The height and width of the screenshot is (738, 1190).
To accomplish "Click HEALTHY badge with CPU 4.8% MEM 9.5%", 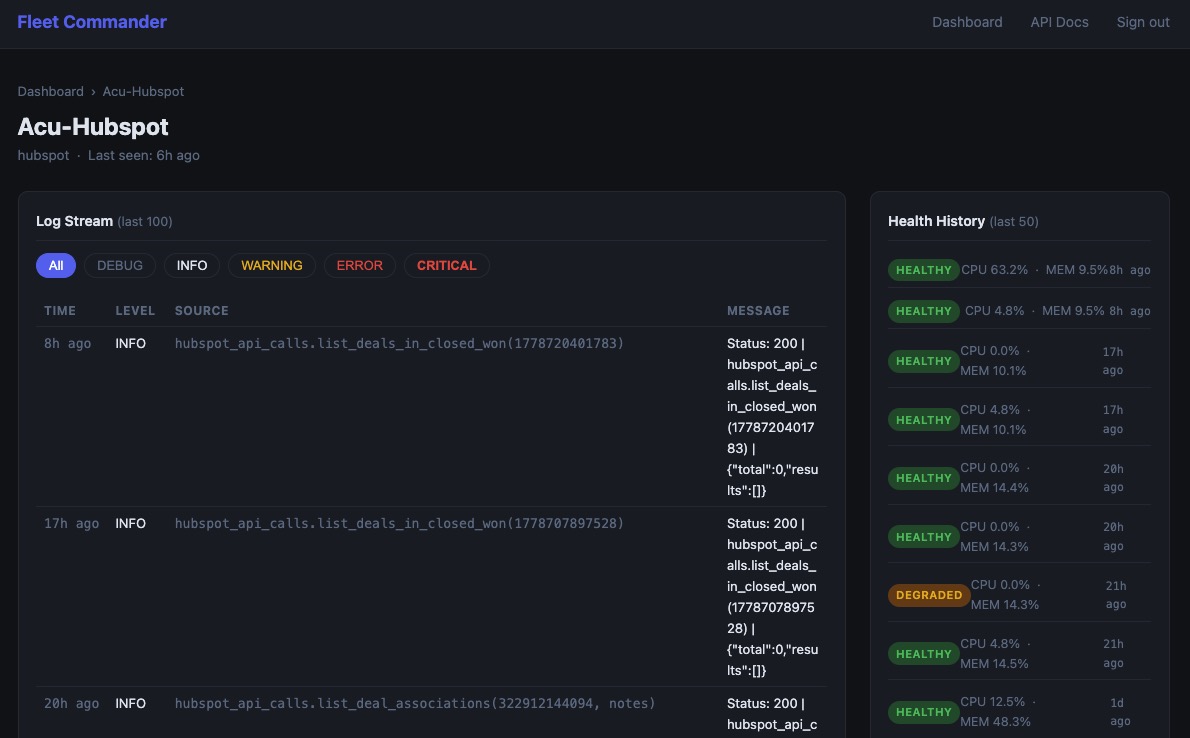I will (924, 311).
